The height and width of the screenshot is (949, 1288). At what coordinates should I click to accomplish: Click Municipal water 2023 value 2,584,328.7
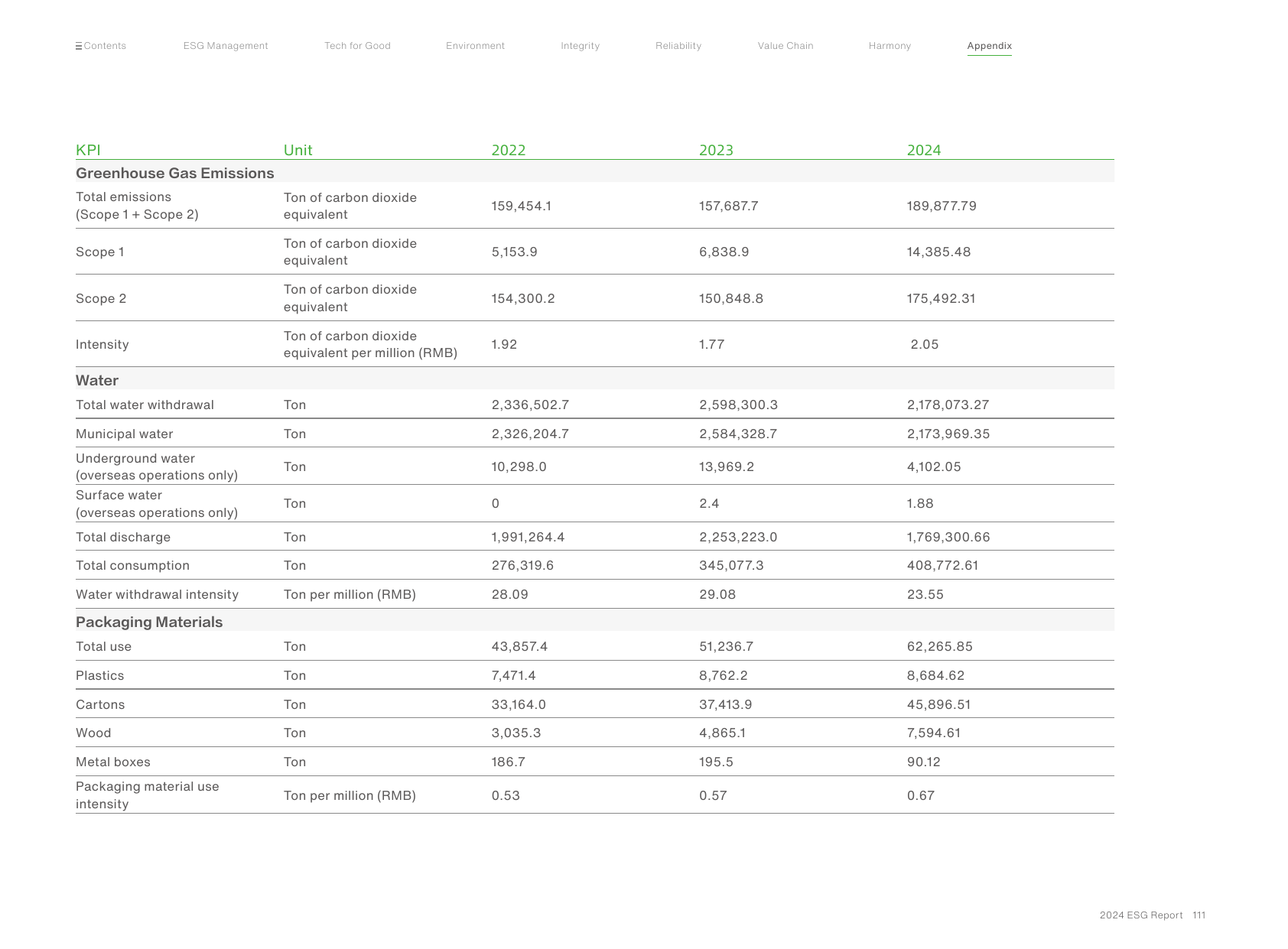(738, 434)
